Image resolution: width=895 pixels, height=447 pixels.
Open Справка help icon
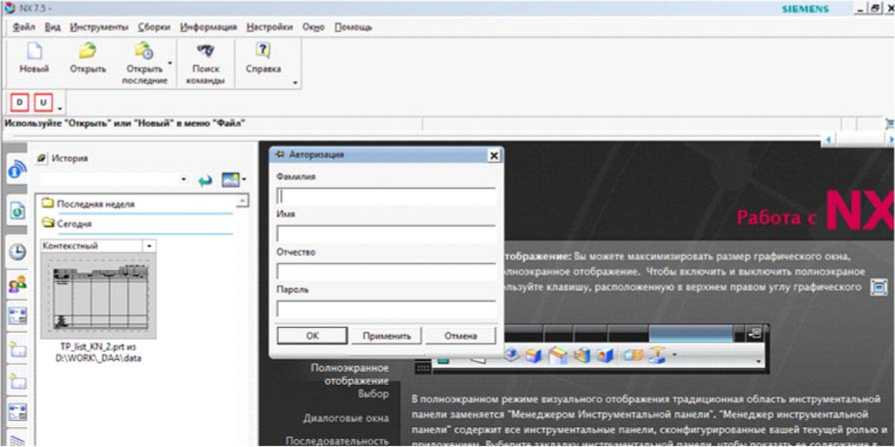click(x=263, y=51)
